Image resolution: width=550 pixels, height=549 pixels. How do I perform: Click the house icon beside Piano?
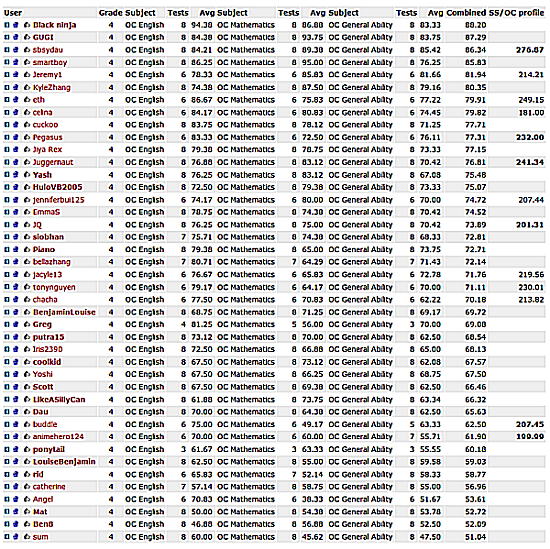[27, 249]
